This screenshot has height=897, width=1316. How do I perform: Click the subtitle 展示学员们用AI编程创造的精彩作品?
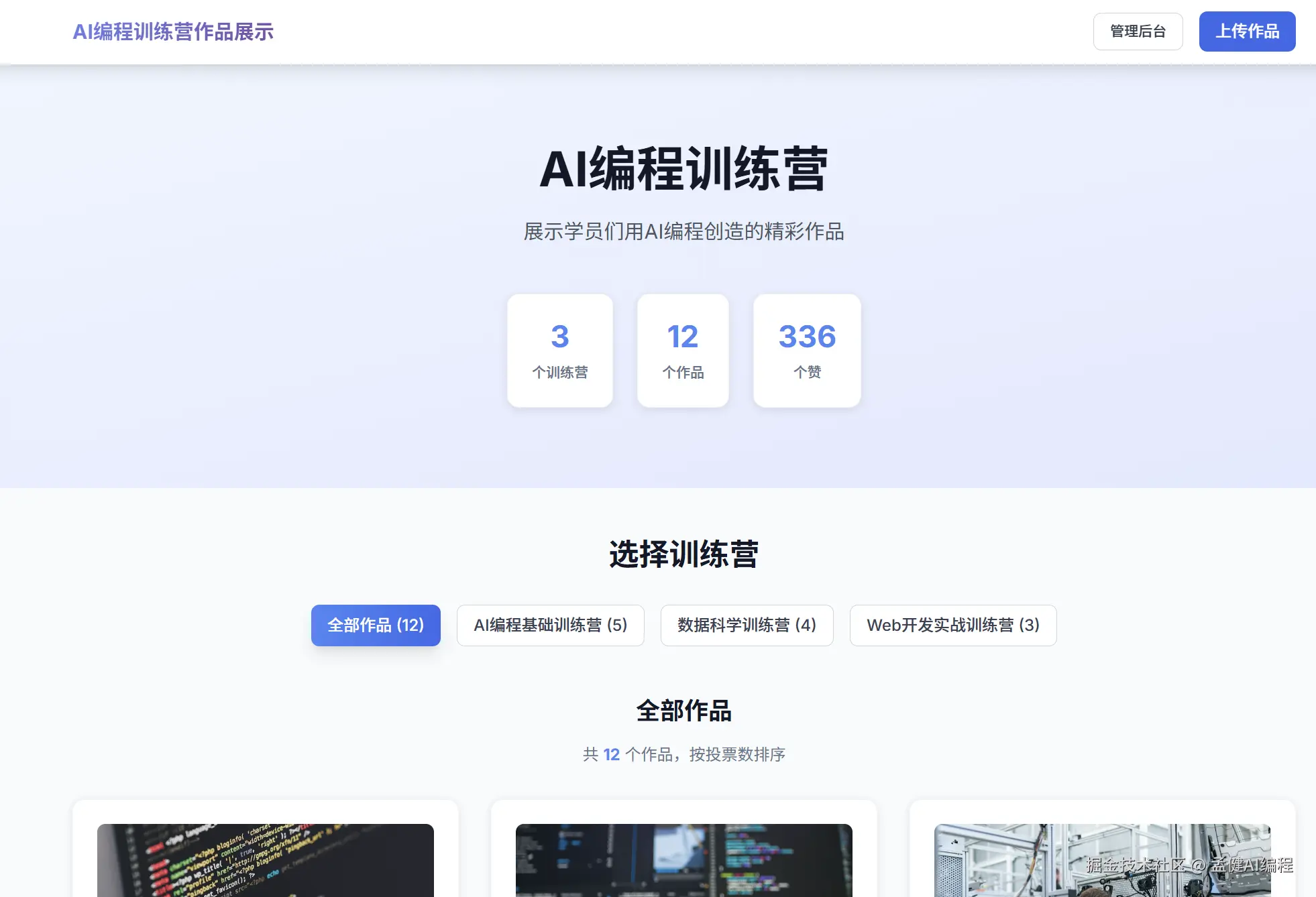[x=683, y=232]
